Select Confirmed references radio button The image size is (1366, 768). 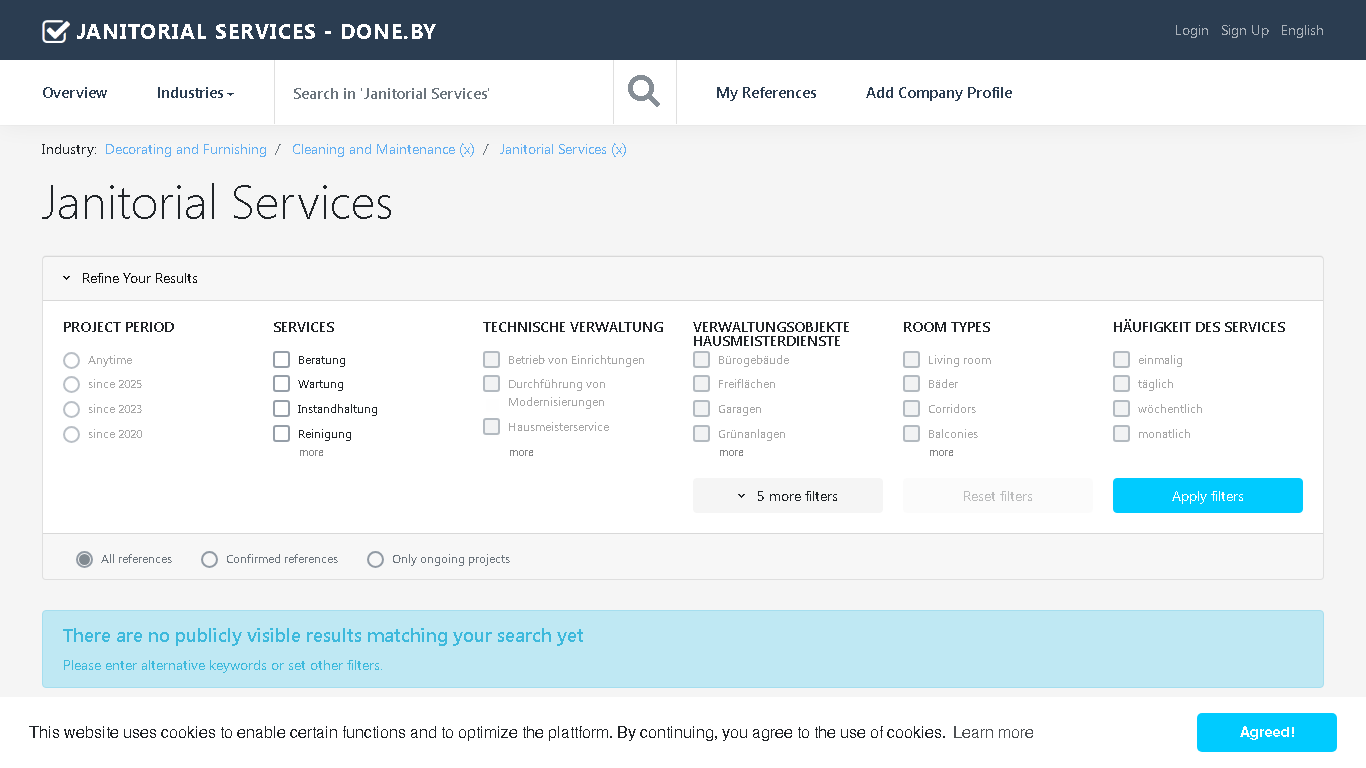pos(209,559)
